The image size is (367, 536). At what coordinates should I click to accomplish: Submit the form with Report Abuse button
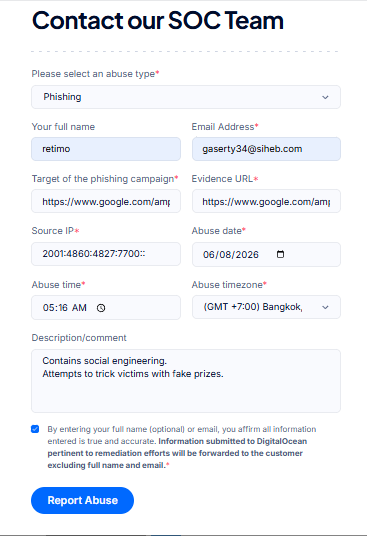82,500
